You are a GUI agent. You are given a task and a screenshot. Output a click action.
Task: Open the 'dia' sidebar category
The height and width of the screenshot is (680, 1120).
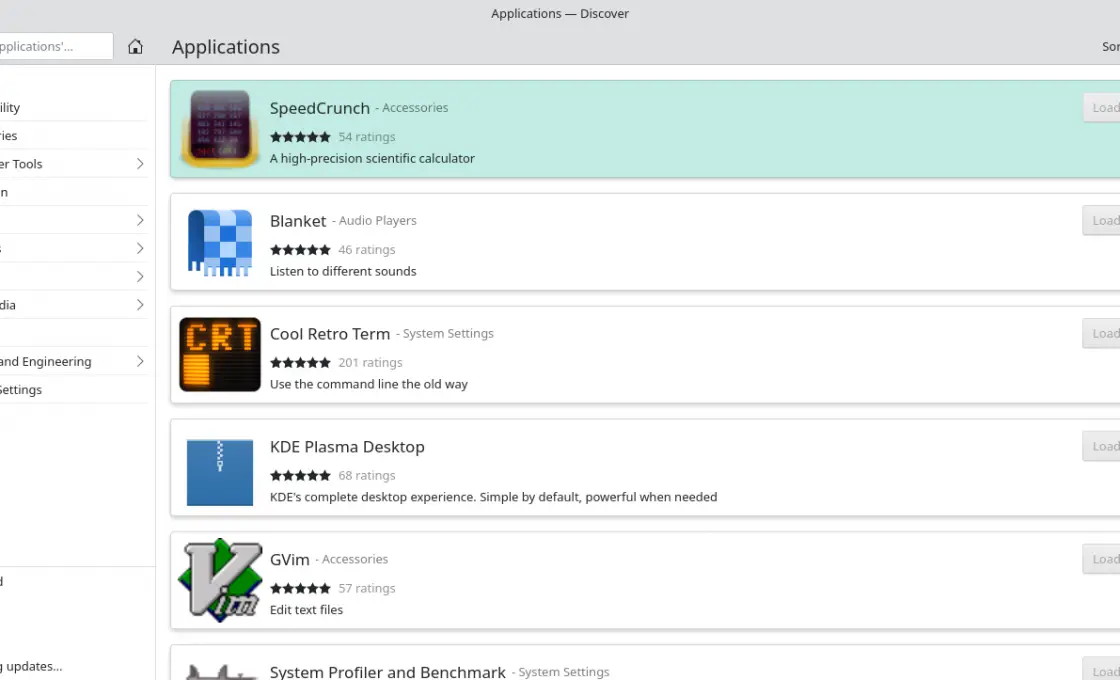point(74,304)
